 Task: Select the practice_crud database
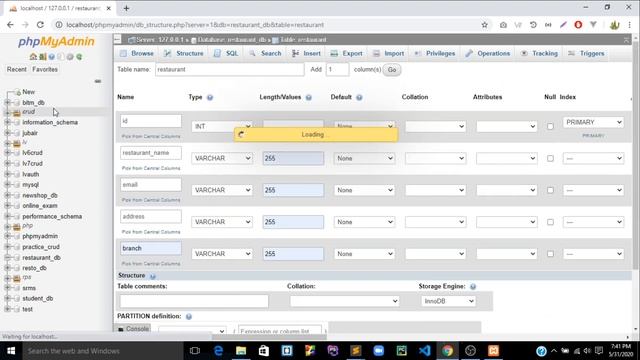pos(41,247)
